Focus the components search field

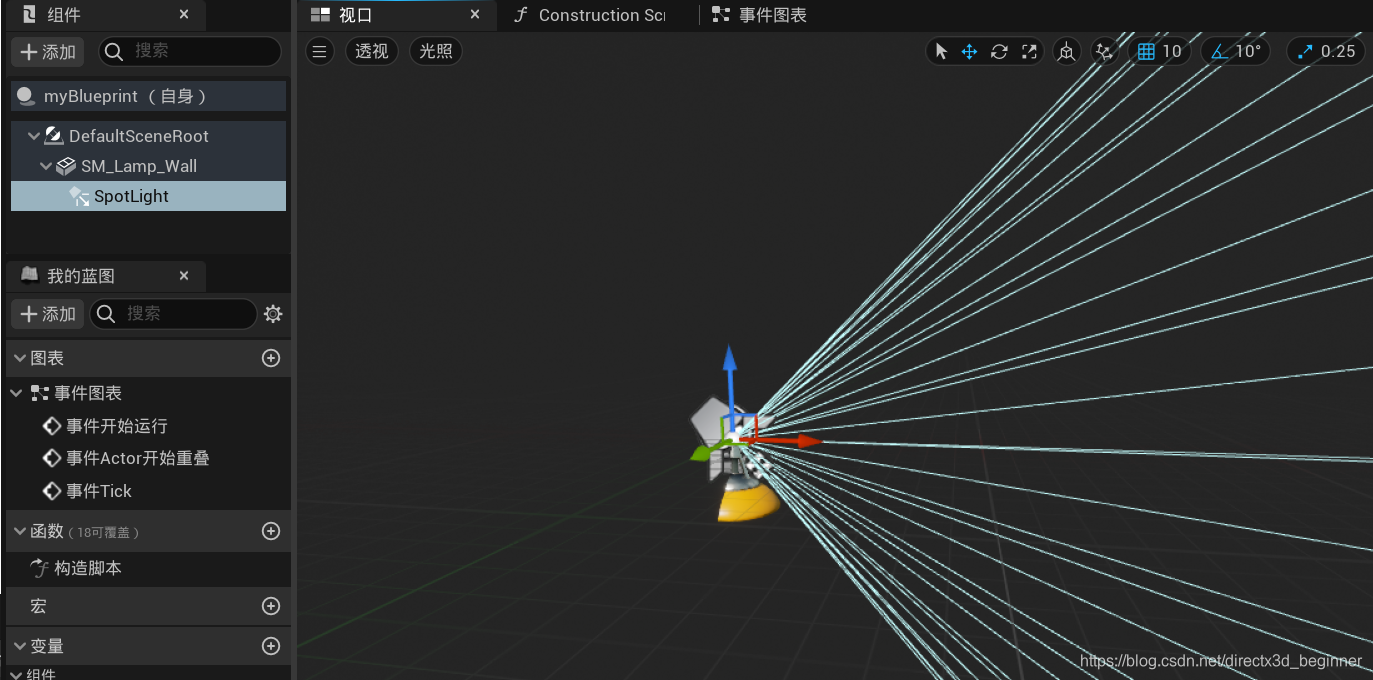pos(192,52)
